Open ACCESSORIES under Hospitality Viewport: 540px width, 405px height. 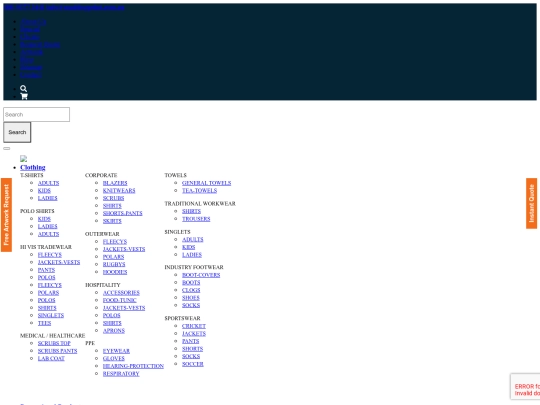click(x=121, y=292)
